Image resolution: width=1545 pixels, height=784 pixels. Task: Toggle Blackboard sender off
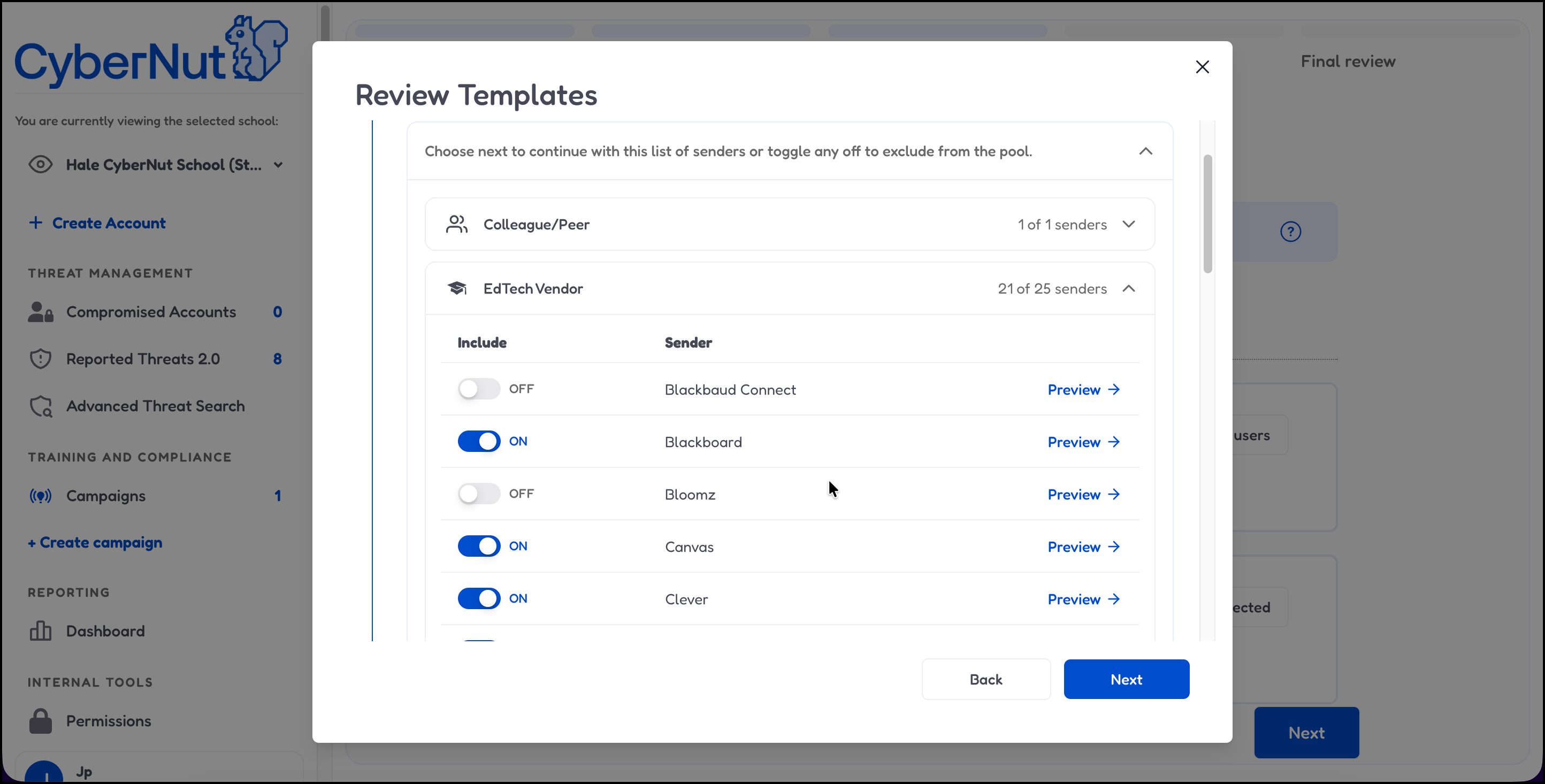click(479, 441)
